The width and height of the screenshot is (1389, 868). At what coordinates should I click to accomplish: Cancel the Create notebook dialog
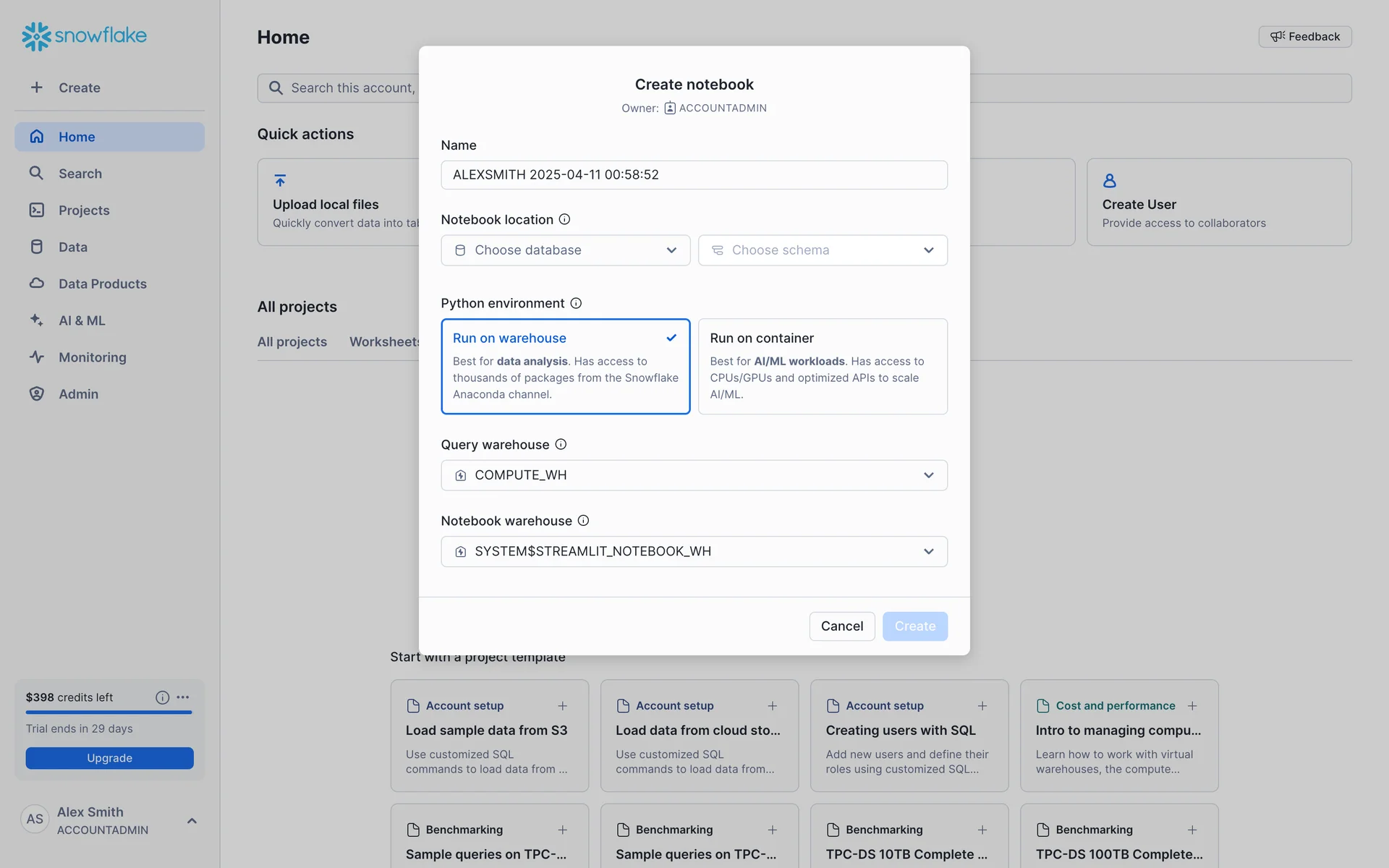click(x=841, y=626)
